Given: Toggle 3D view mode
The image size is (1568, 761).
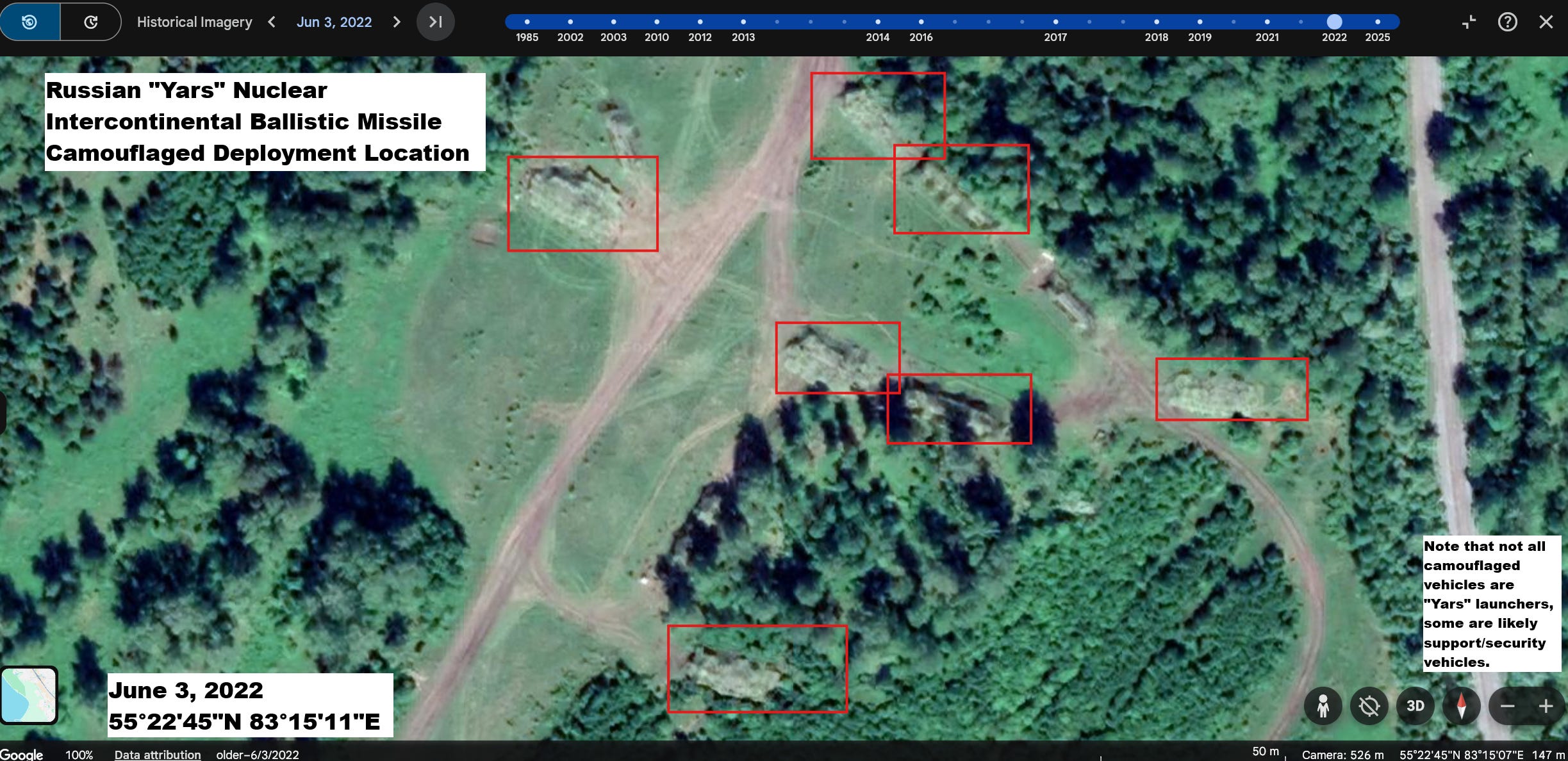Looking at the screenshot, I should [x=1415, y=706].
